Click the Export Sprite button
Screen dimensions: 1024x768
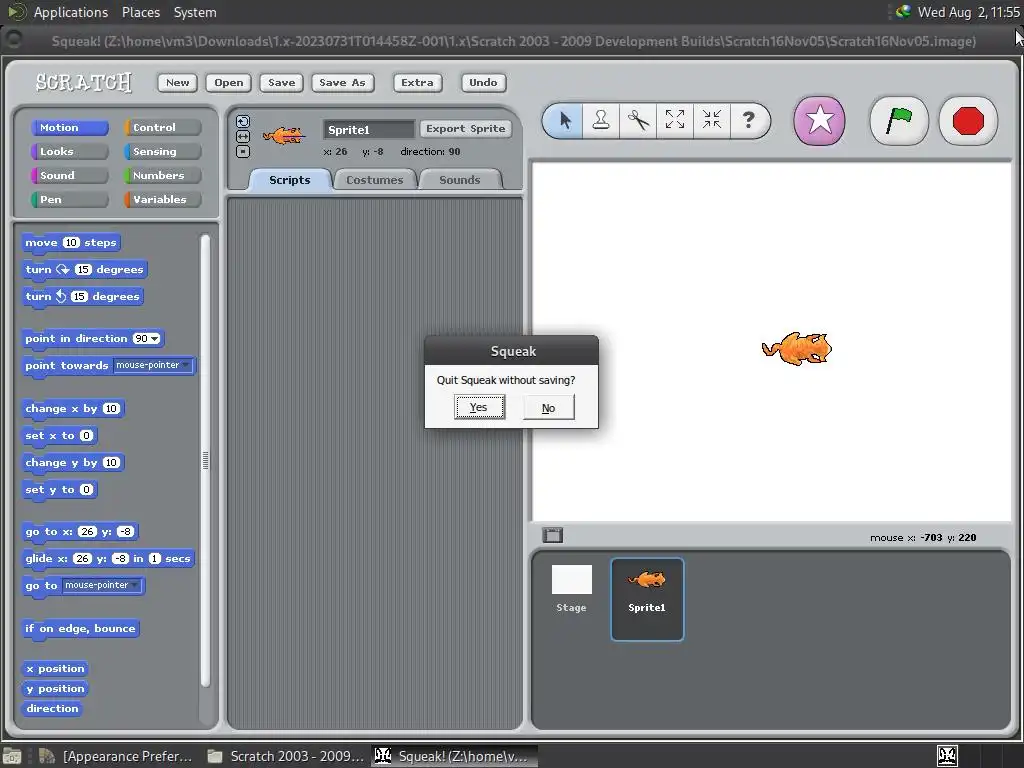pos(466,129)
